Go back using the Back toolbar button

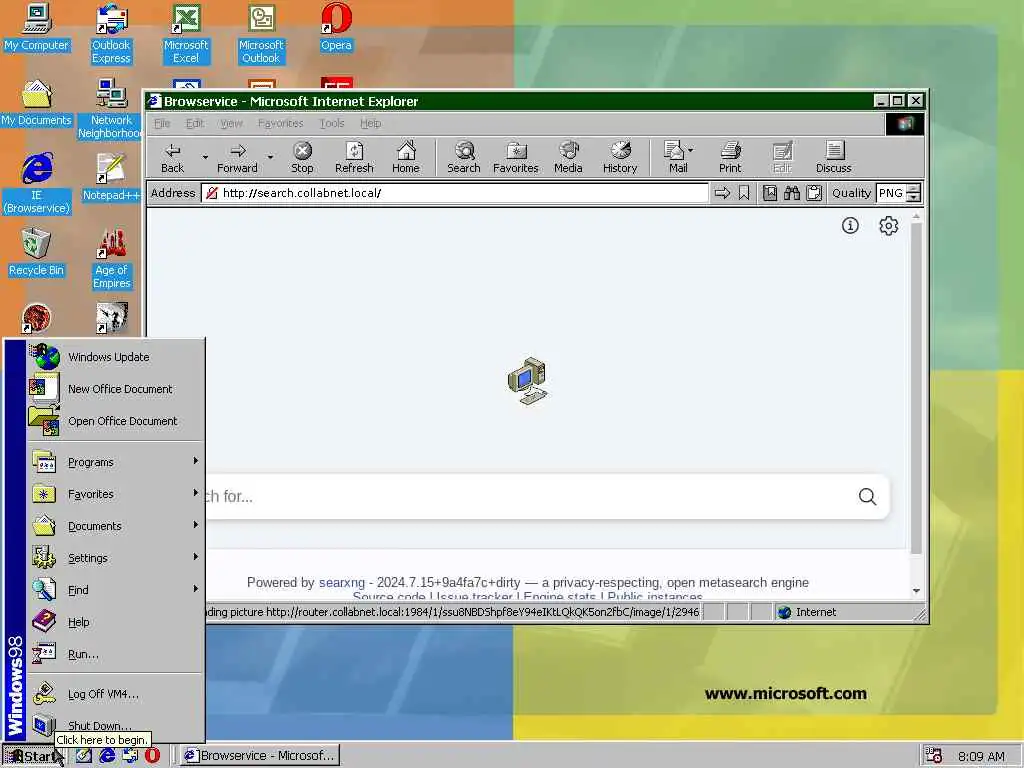[x=172, y=157]
